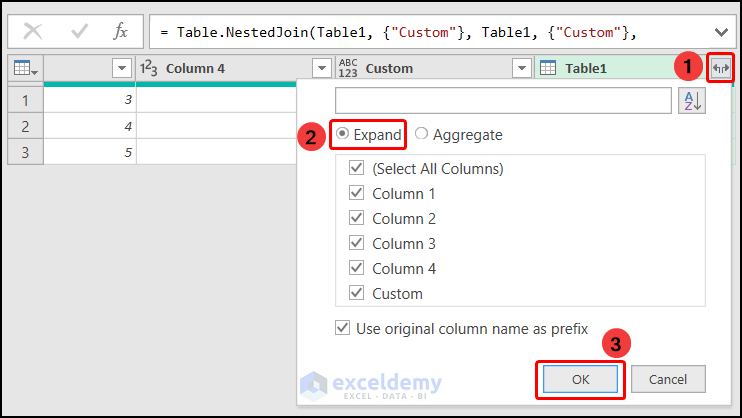742x418 pixels.
Task: Select the Expand radio button
Action: coord(343,135)
